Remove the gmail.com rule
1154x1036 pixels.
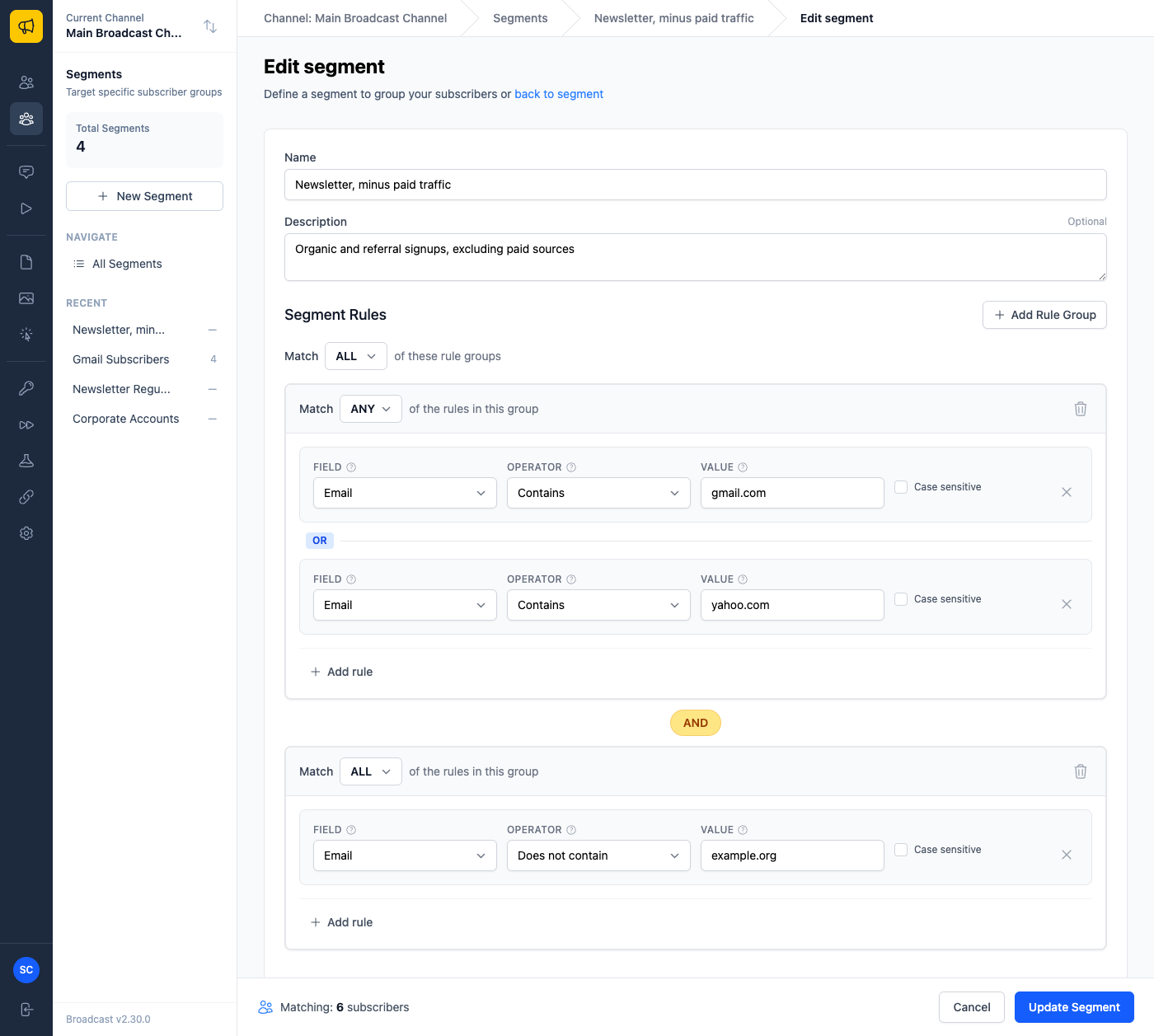point(1067,492)
